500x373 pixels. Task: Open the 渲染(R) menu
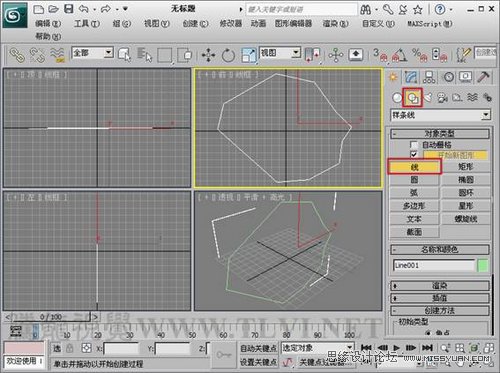pyautogui.click(x=336, y=24)
